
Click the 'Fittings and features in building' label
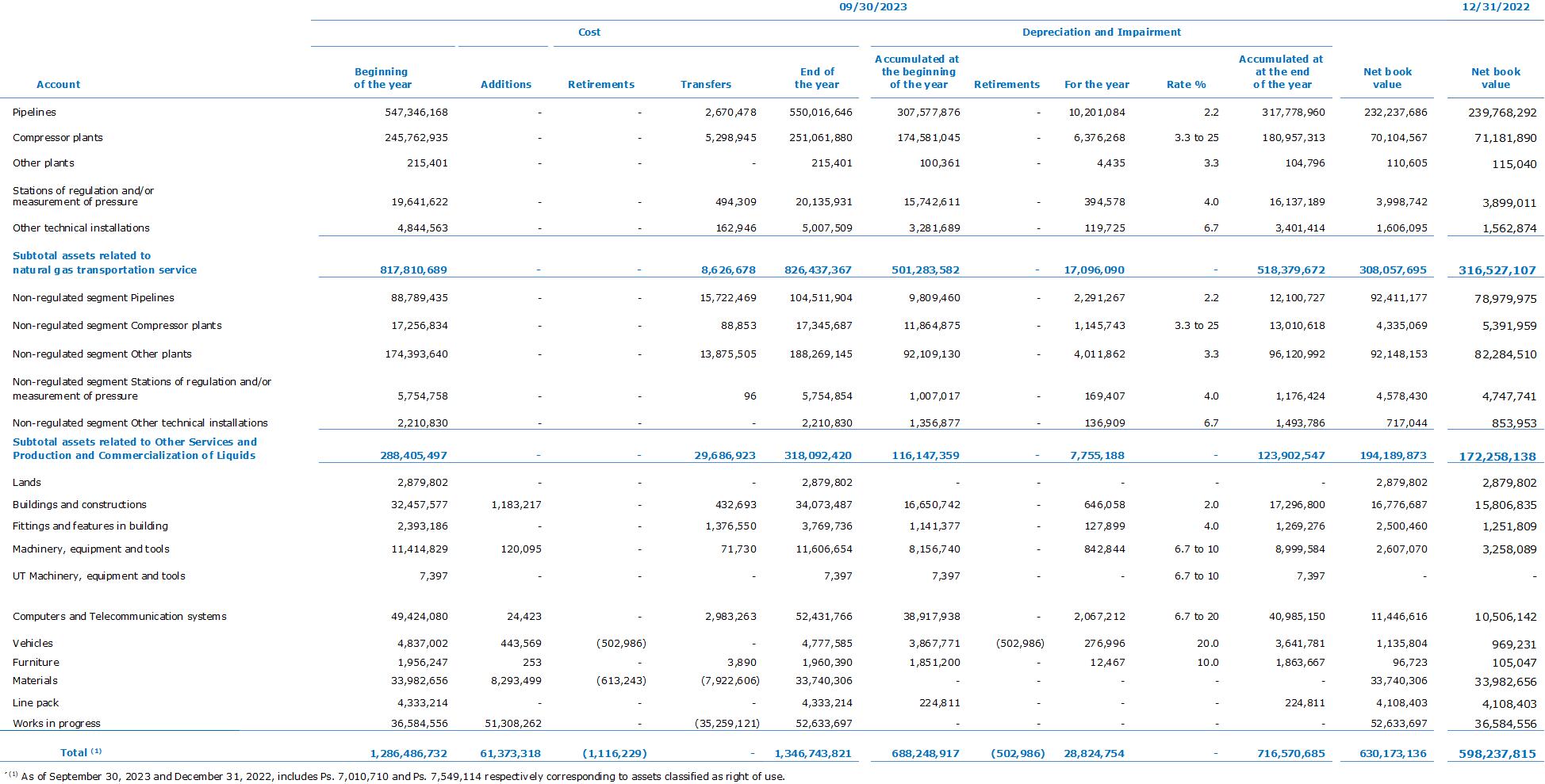pyautogui.click(x=90, y=526)
